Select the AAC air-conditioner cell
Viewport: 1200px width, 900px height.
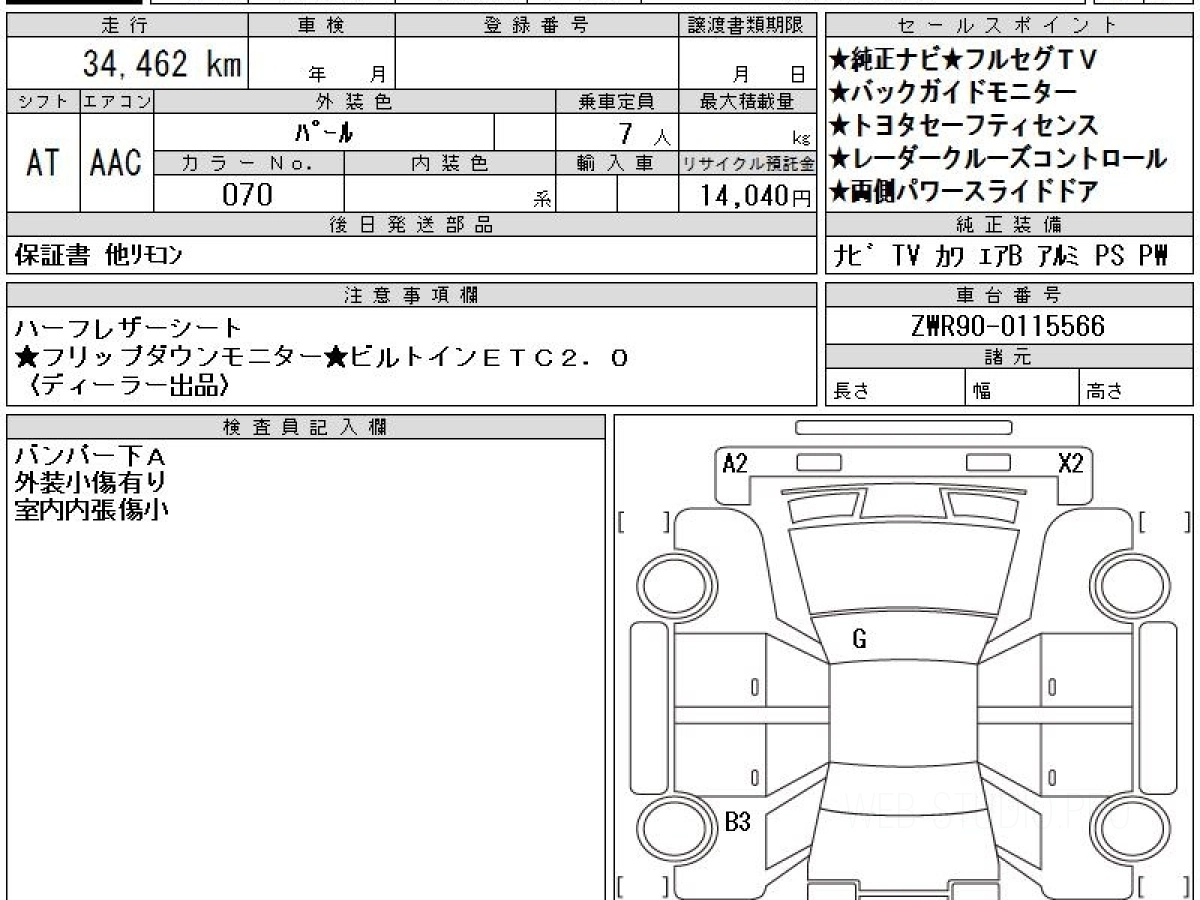118,163
